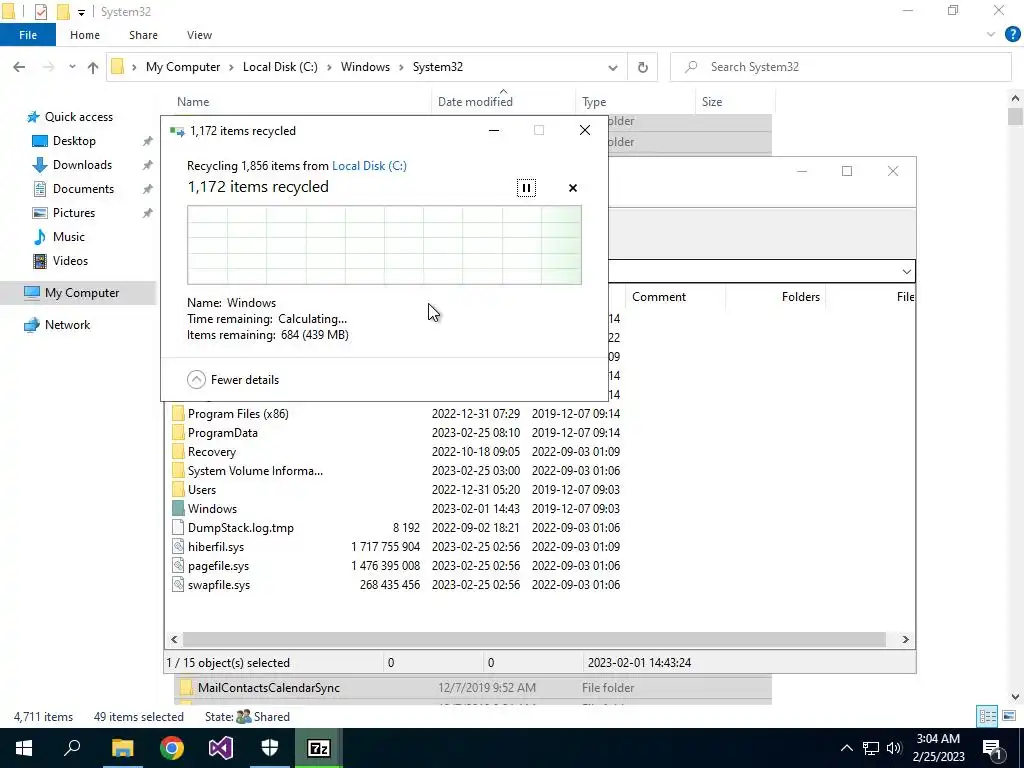1024x768 pixels.
Task: Select My Computer in navigation pane
Action: tap(78, 293)
